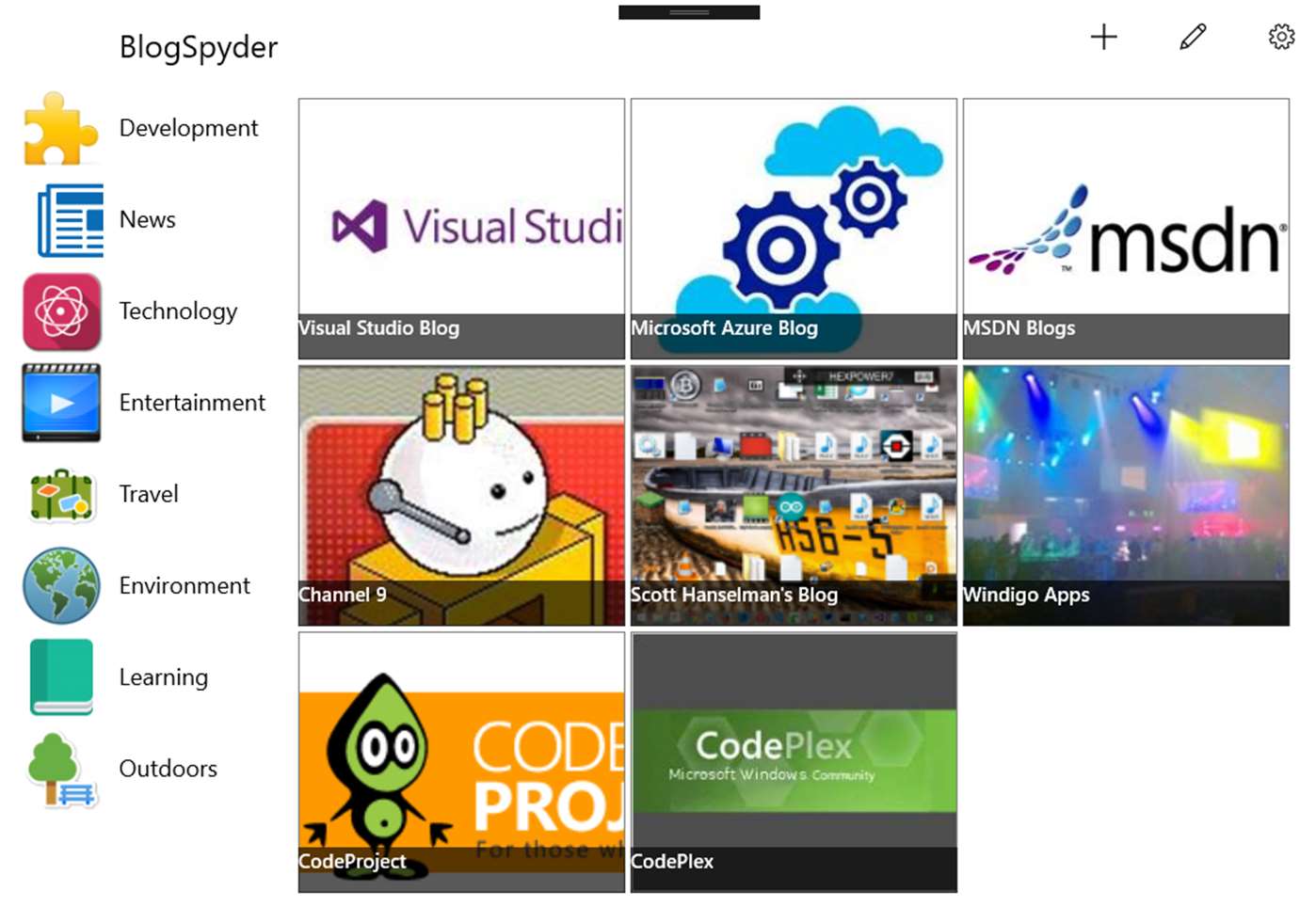Open settings with the gear icon
Viewport: 1316px width, 907px height.
[x=1281, y=37]
